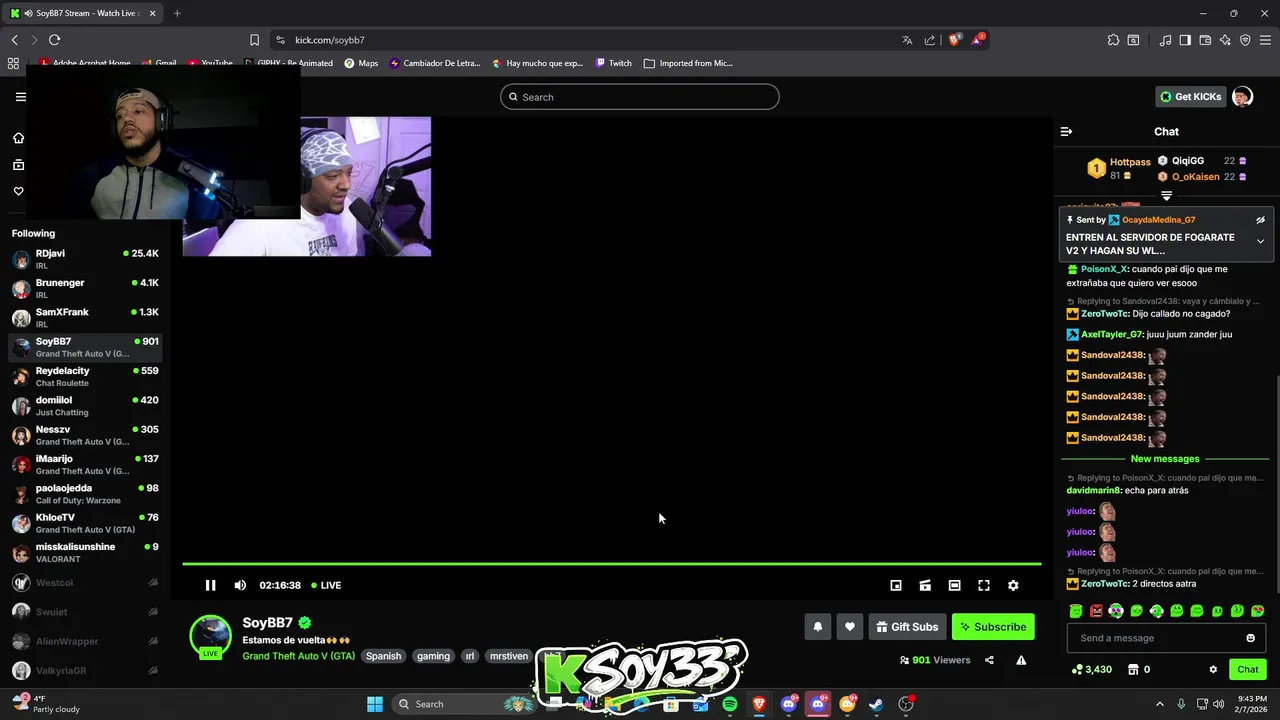Mute the stream volume

pos(240,585)
